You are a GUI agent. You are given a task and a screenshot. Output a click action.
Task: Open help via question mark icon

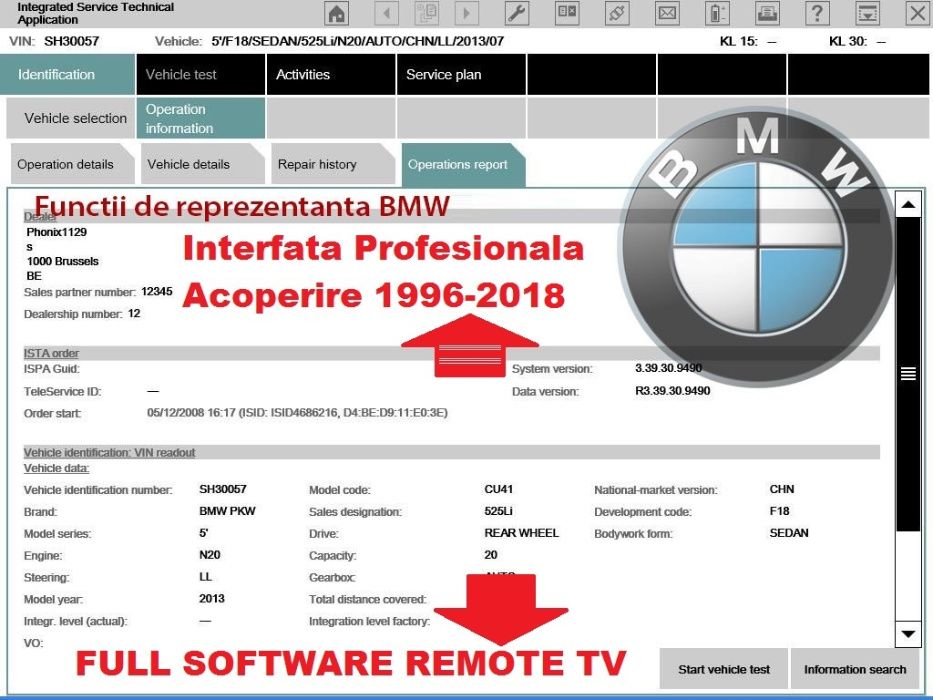point(818,13)
